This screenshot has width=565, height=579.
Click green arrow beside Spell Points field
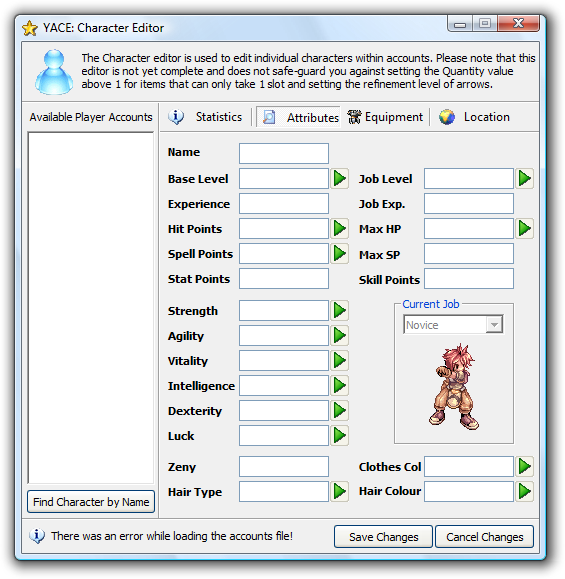[x=339, y=254]
